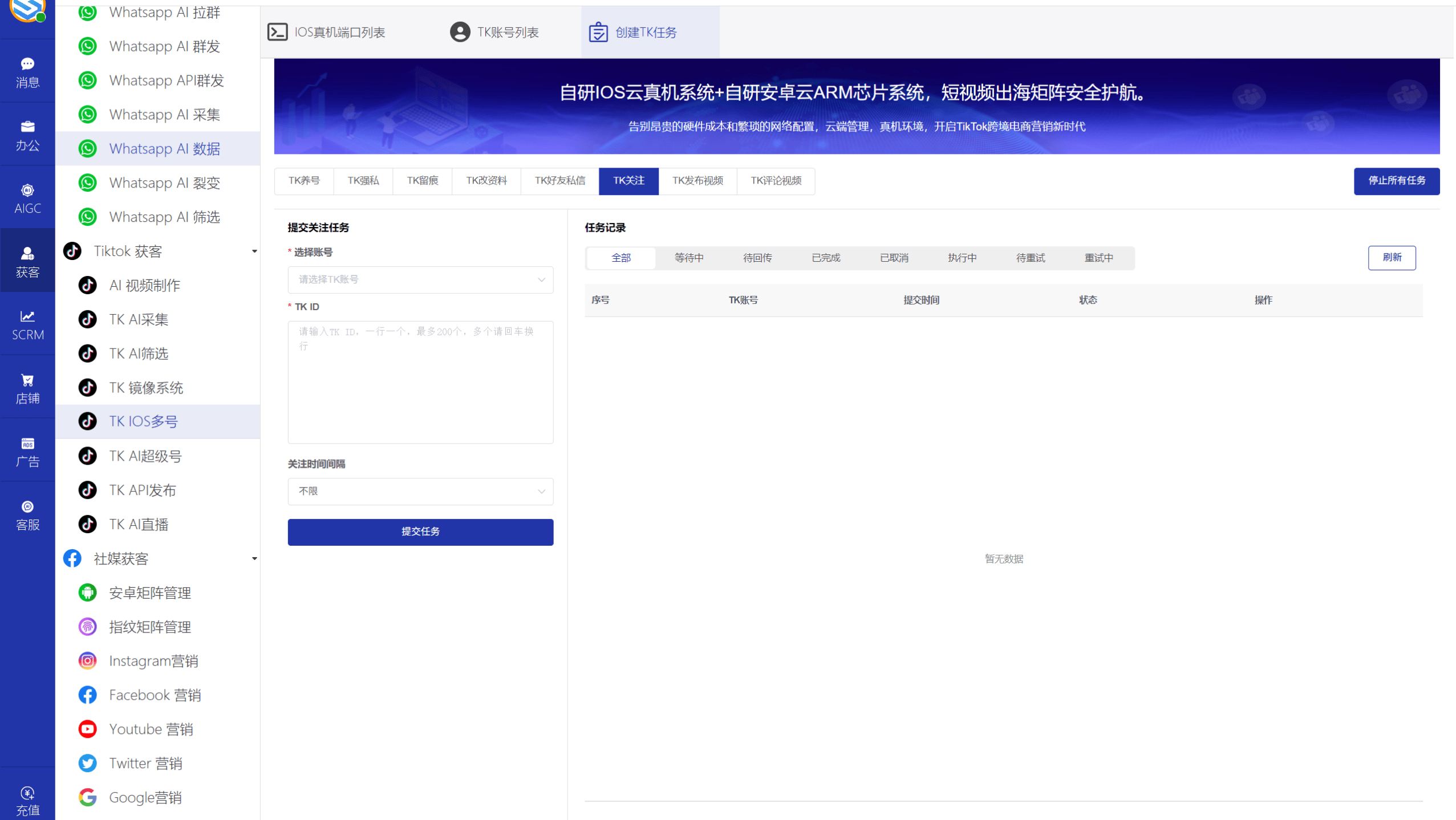Collapse the 社媒获客 section
Viewport: 1456px width, 820px height.
[254, 559]
